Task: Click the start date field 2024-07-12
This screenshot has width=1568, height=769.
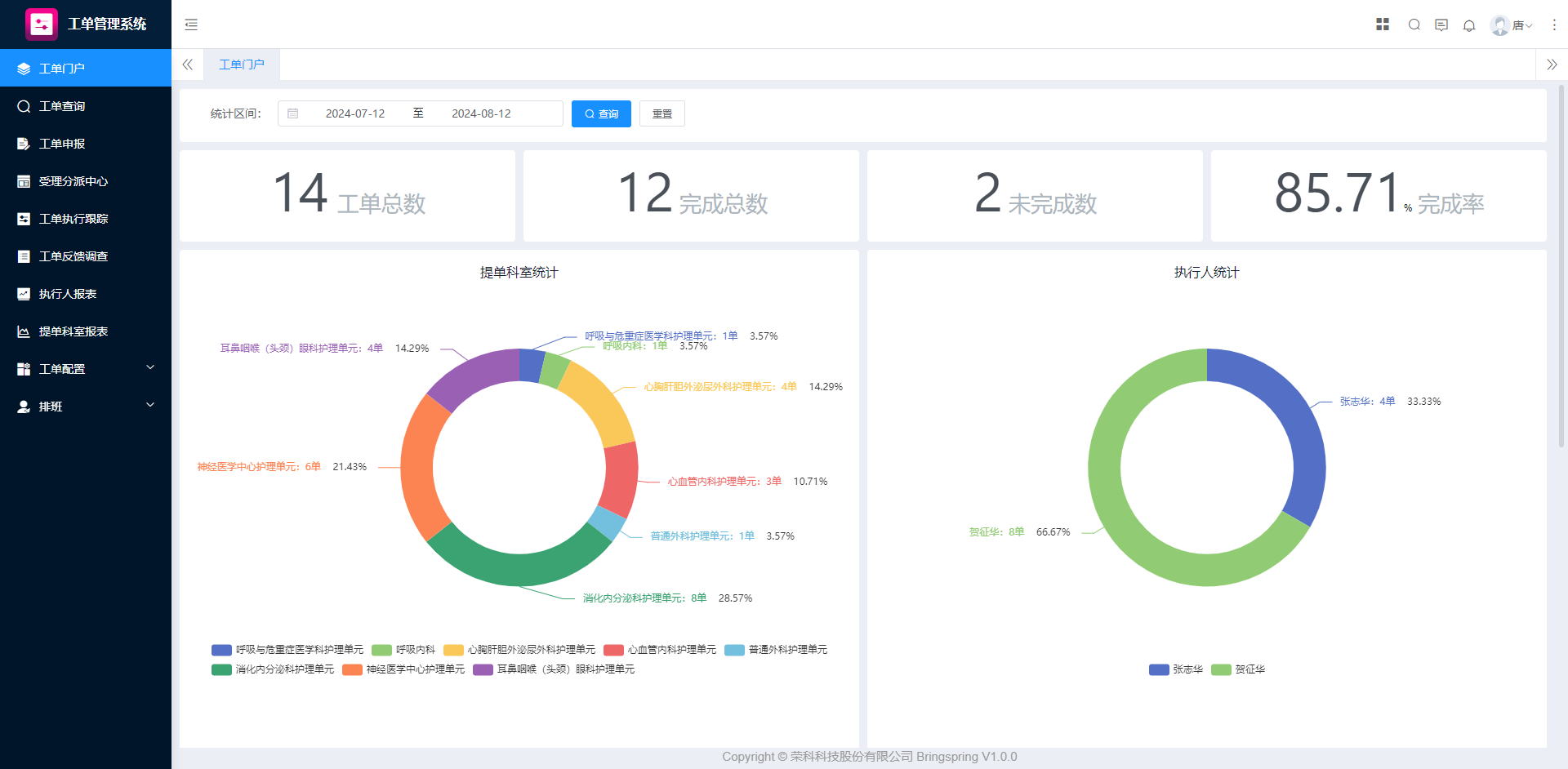Action: pos(354,113)
